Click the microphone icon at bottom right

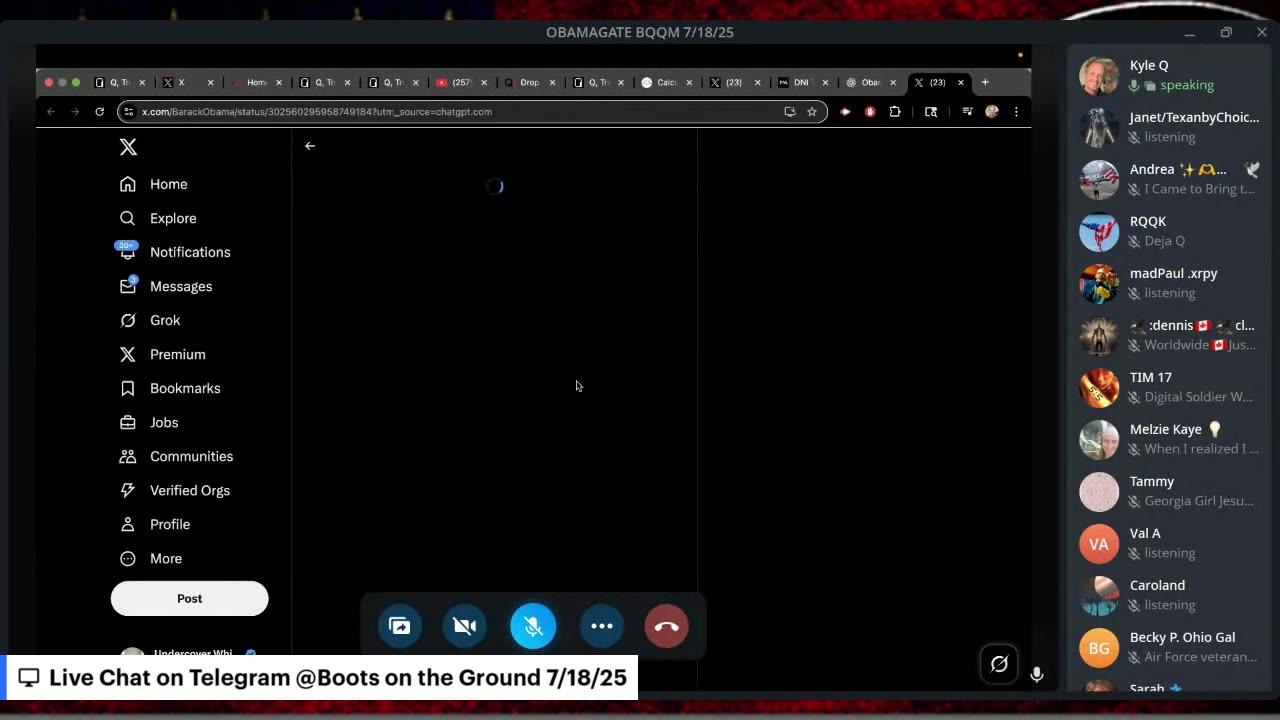point(1037,675)
